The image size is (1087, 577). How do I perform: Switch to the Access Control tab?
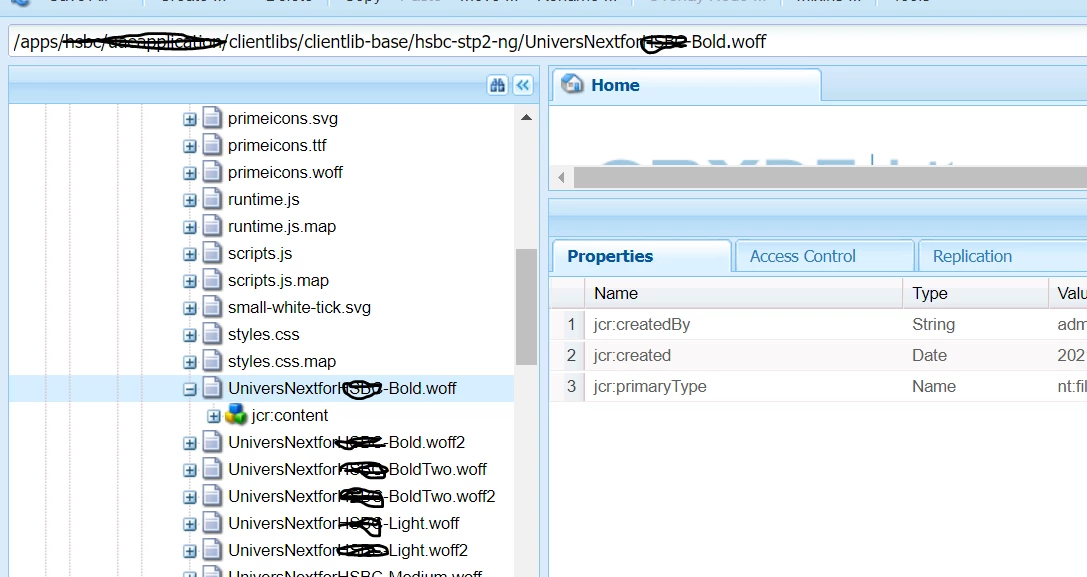pos(824,256)
